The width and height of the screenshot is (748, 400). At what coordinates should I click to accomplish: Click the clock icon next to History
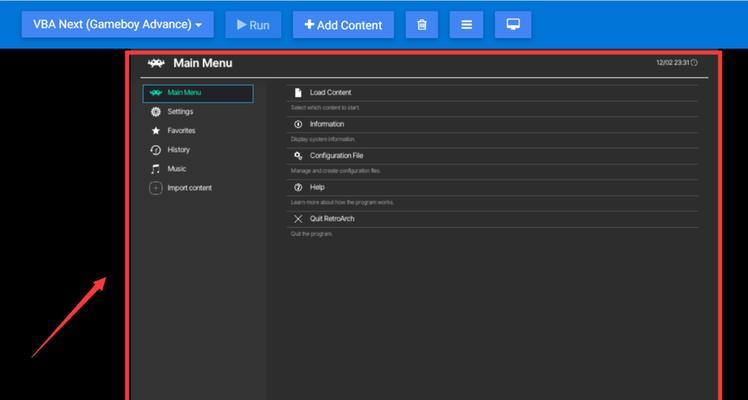point(156,150)
